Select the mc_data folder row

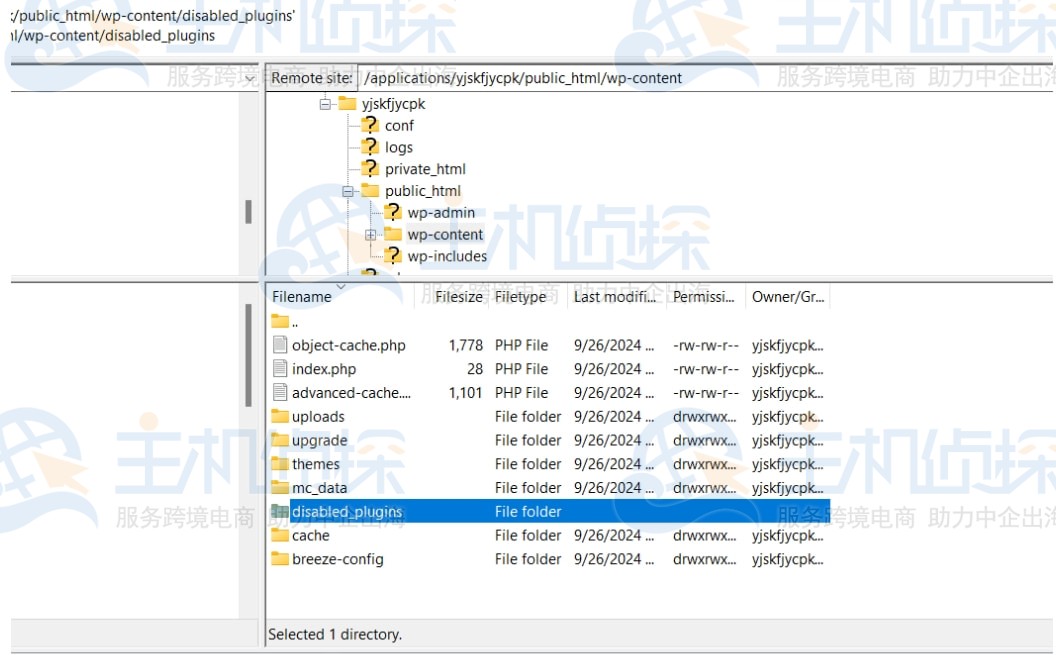click(320, 488)
